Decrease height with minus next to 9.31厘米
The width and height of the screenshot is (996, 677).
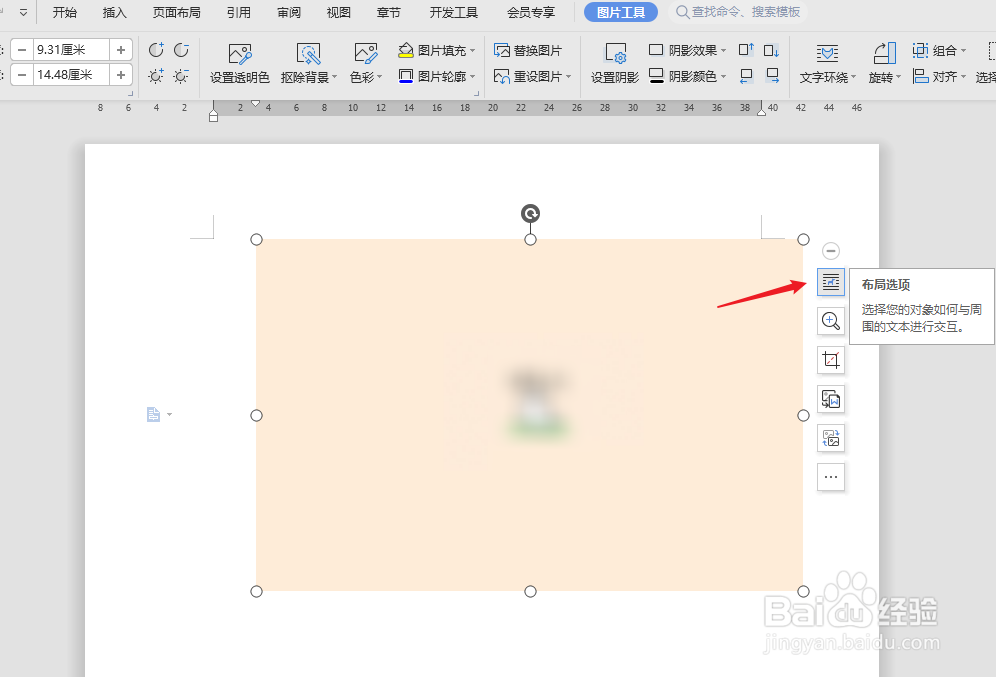[22, 50]
